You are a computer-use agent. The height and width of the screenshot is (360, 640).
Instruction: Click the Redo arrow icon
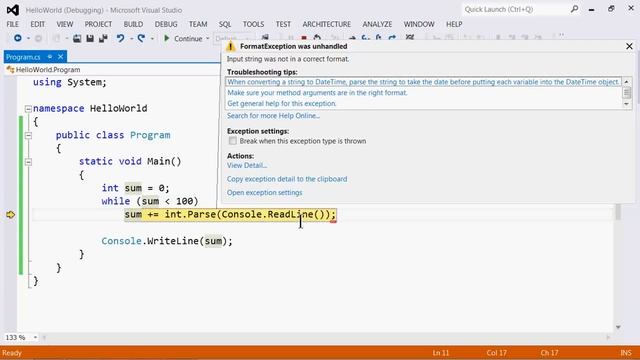(141, 38)
